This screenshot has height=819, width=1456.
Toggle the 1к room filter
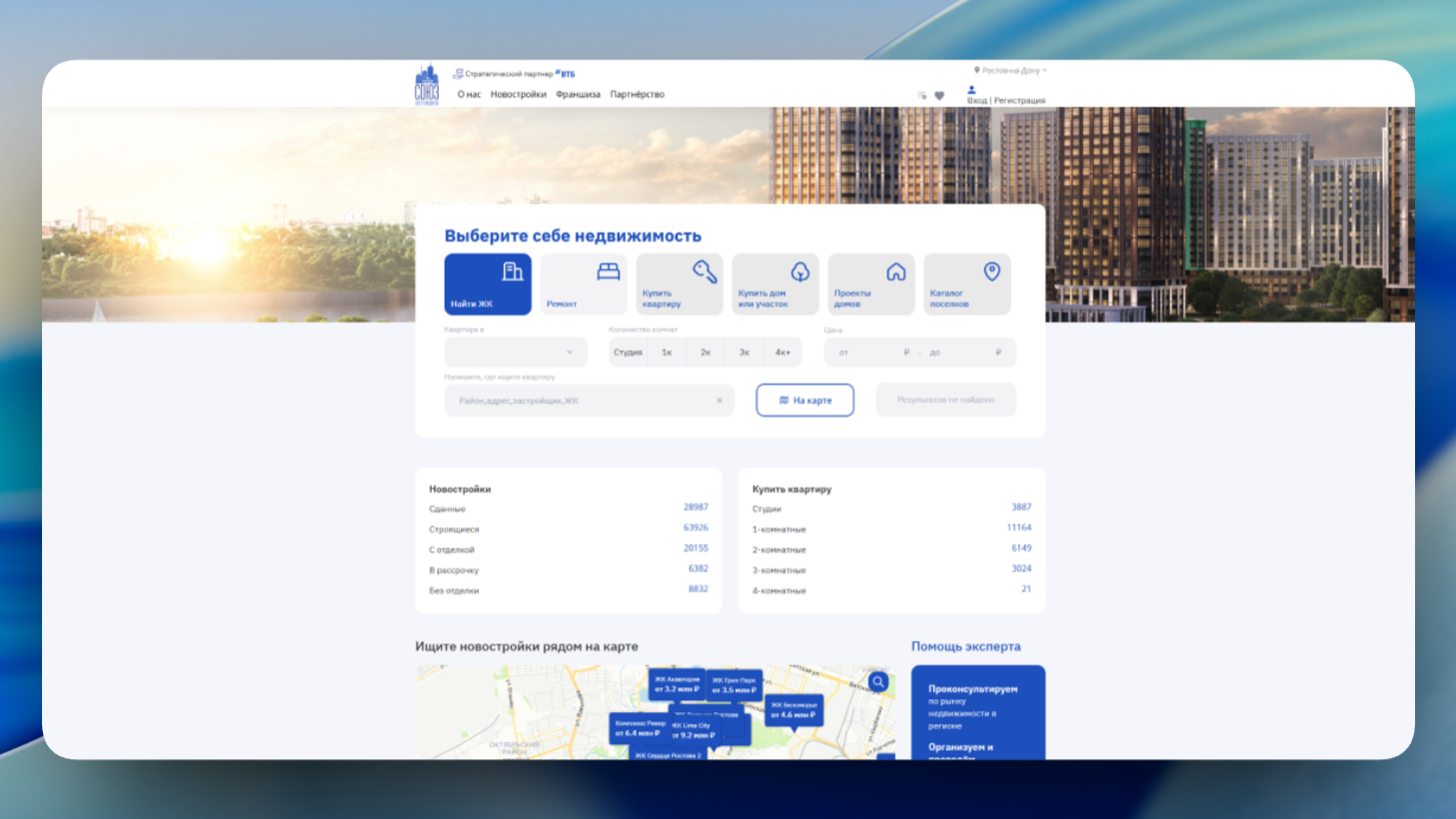[667, 353]
